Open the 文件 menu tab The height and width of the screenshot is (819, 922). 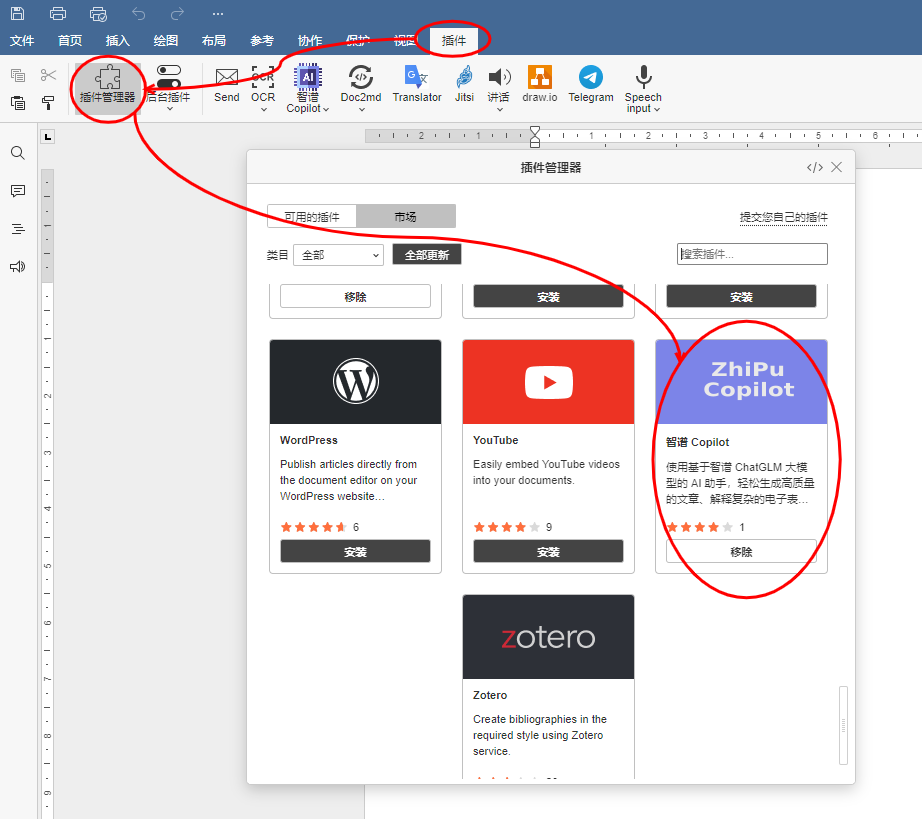click(22, 41)
